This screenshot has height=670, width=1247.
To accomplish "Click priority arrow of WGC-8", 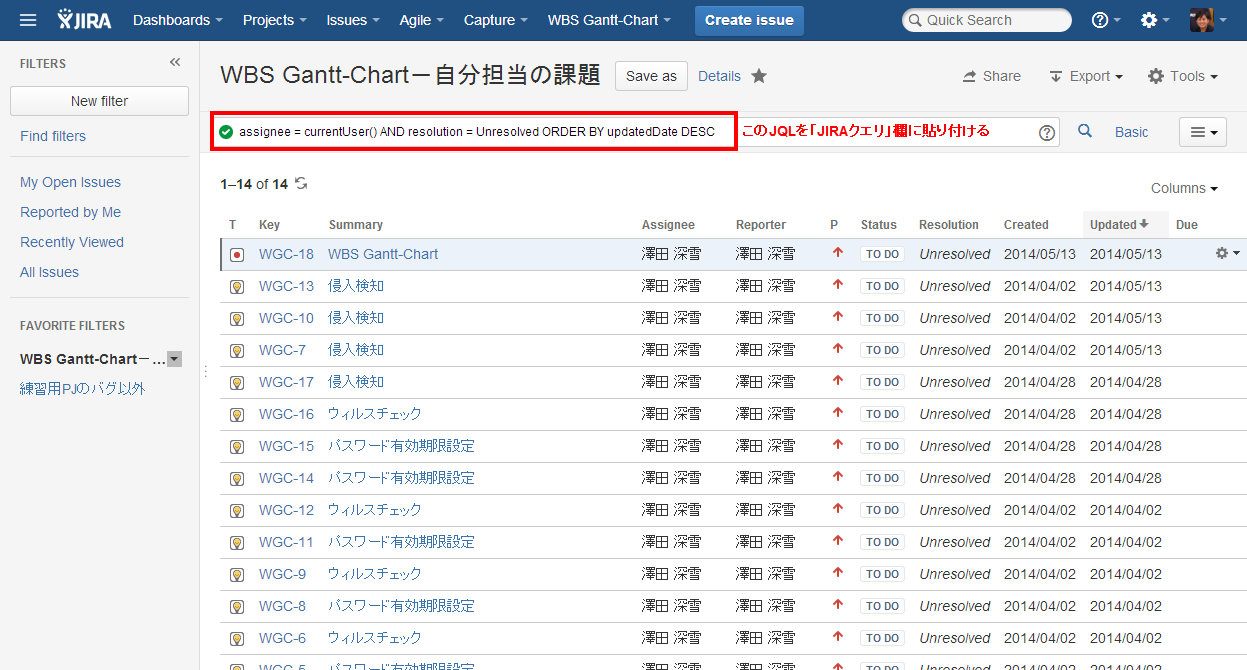I will tap(838, 605).
